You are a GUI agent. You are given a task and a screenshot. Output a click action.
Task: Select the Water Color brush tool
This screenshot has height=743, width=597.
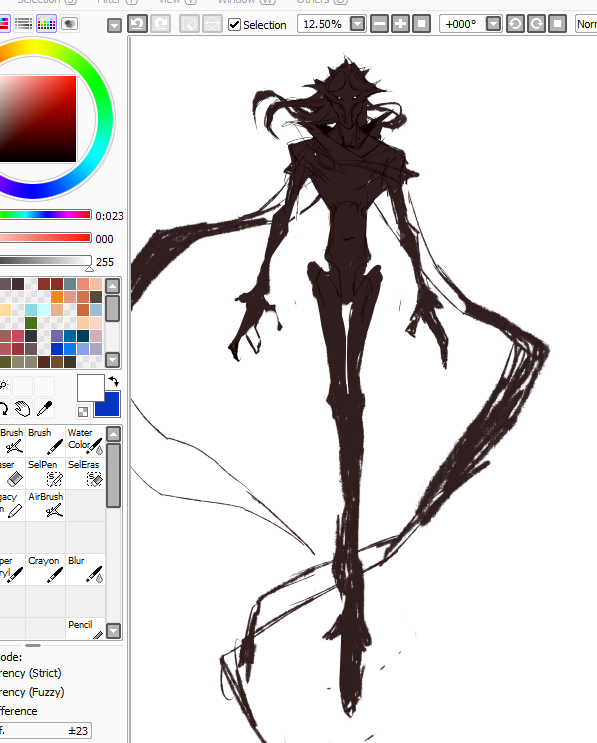85,441
